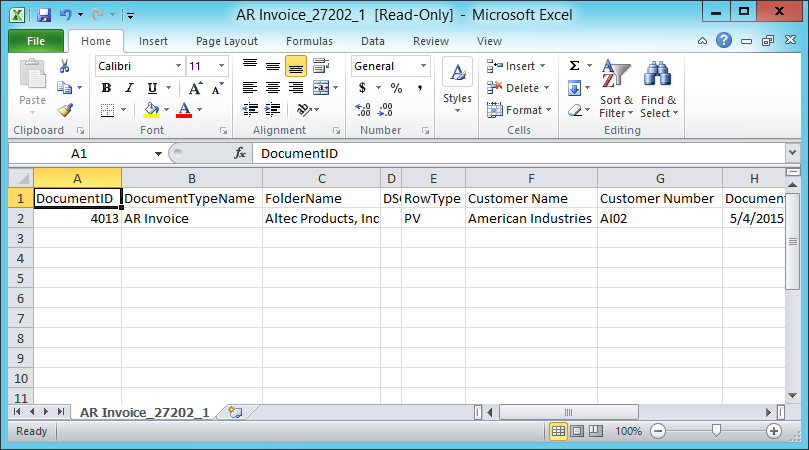This screenshot has width=809, height=450.
Task: Switch to the Insert tab
Action: [x=153, y=41]
